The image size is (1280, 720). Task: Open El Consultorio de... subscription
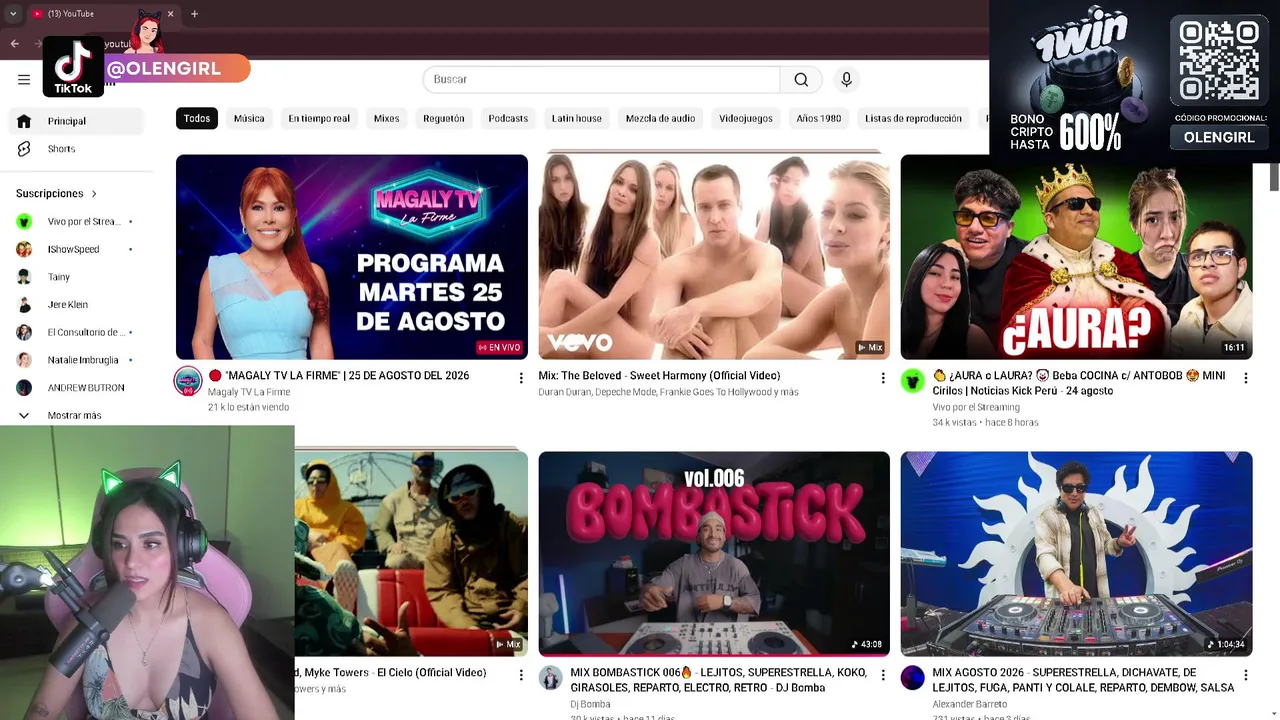point(76,332)
